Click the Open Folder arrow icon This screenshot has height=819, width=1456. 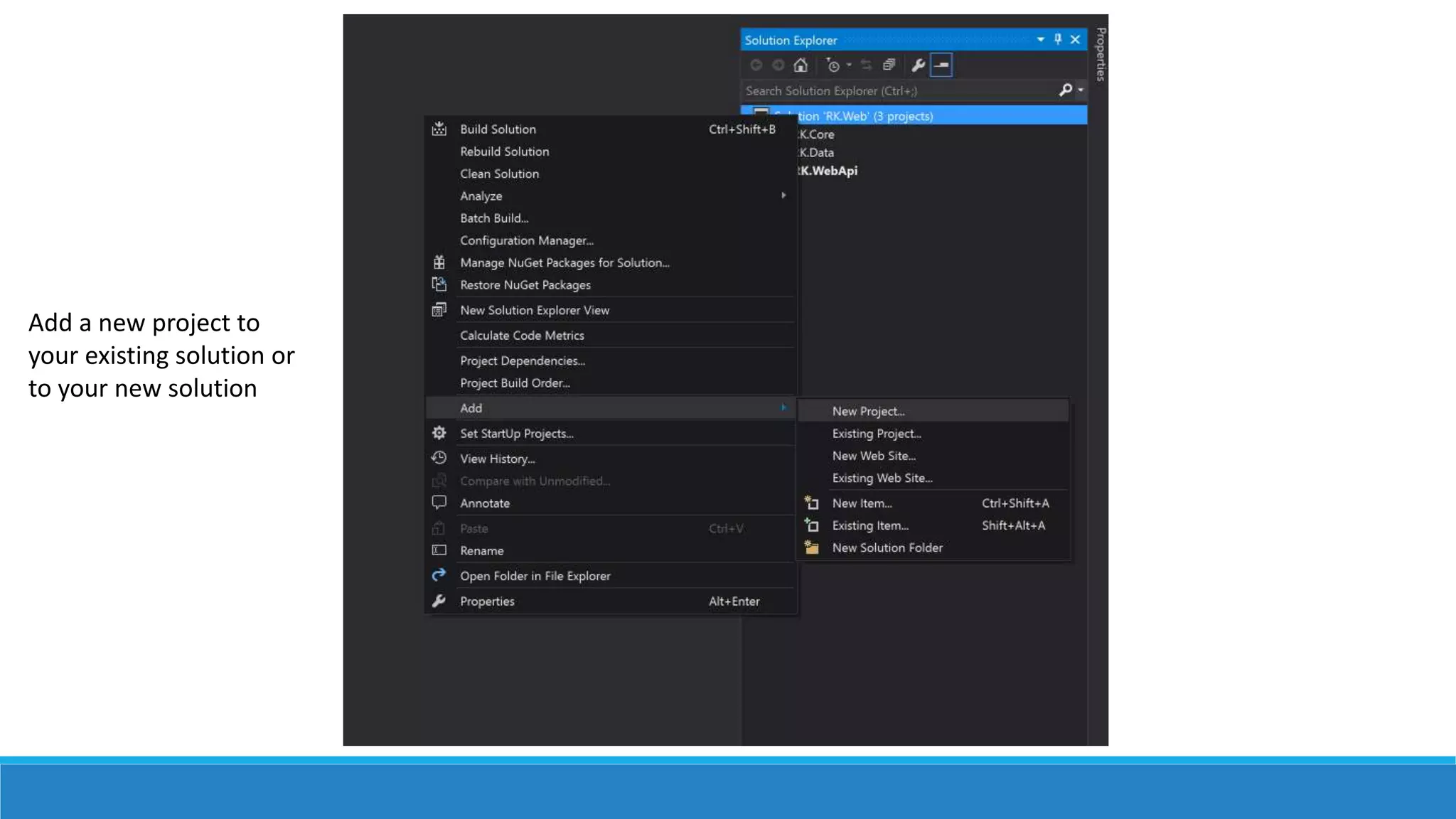pos(439,574)
